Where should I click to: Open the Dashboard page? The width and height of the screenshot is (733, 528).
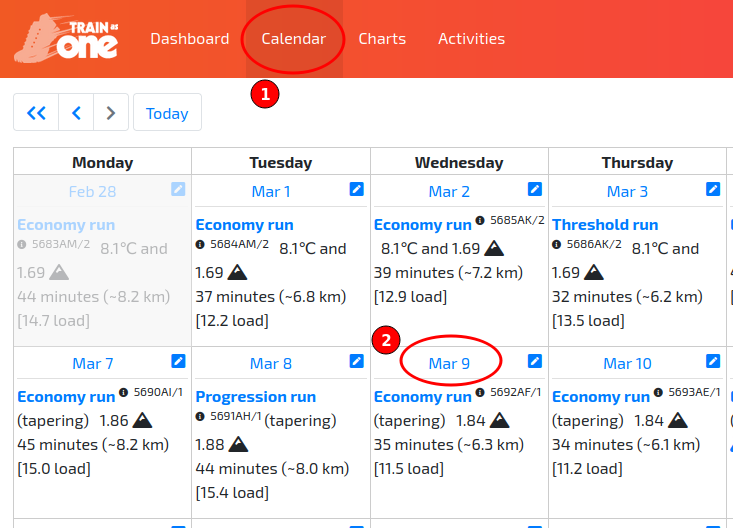click(189, 39)
